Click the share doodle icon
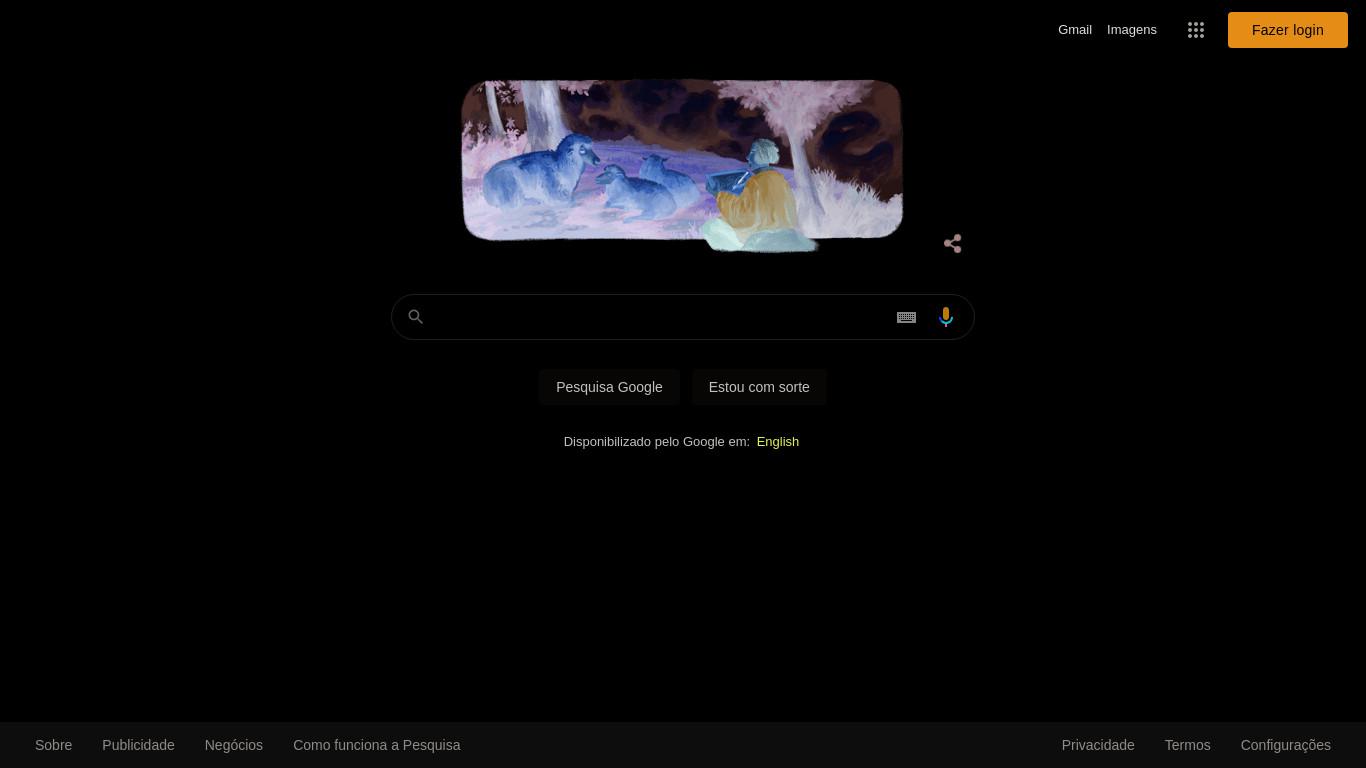 [x=953, y=244]
